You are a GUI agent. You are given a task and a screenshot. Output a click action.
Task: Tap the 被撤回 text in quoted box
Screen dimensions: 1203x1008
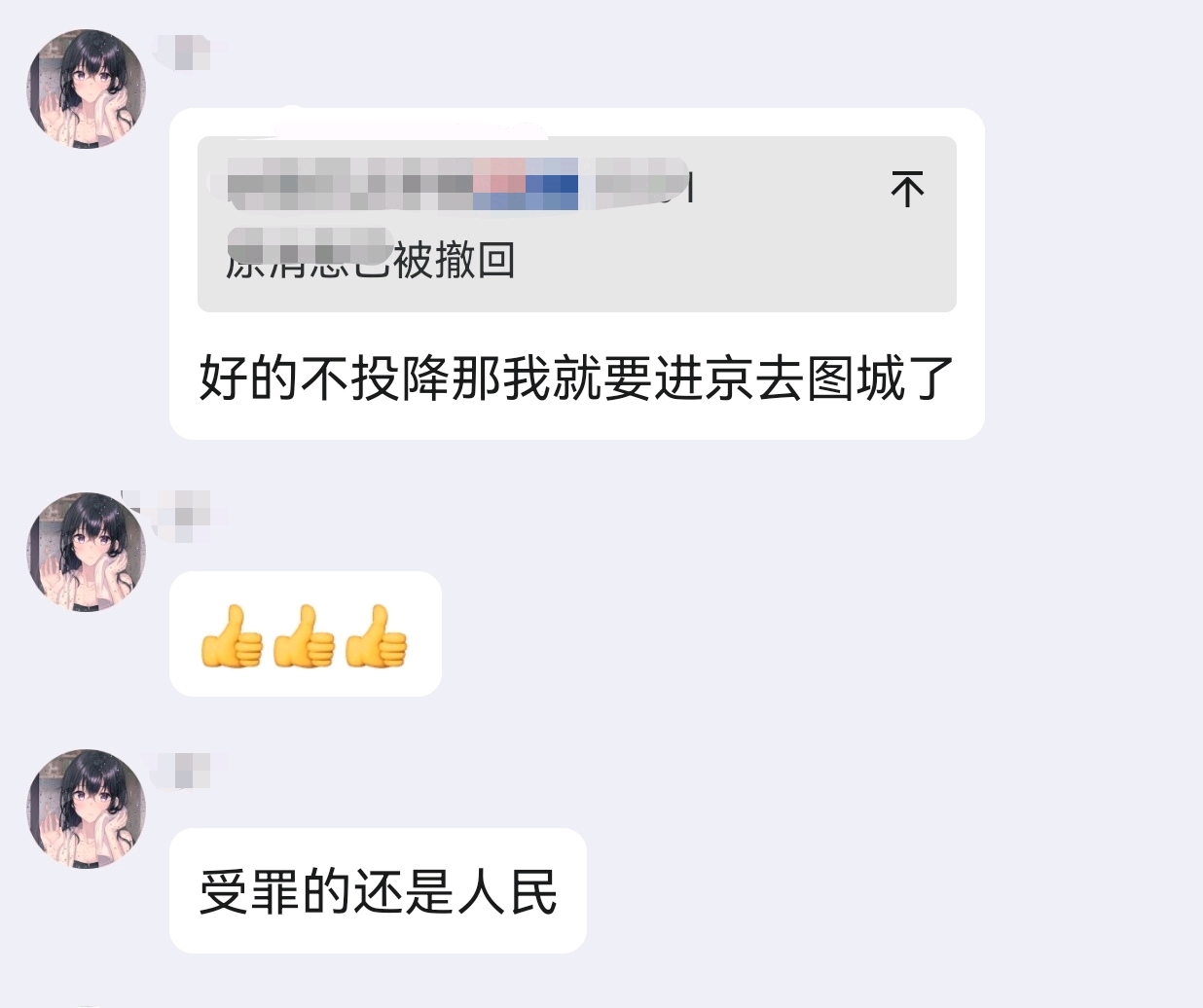(x=455, y=260)
